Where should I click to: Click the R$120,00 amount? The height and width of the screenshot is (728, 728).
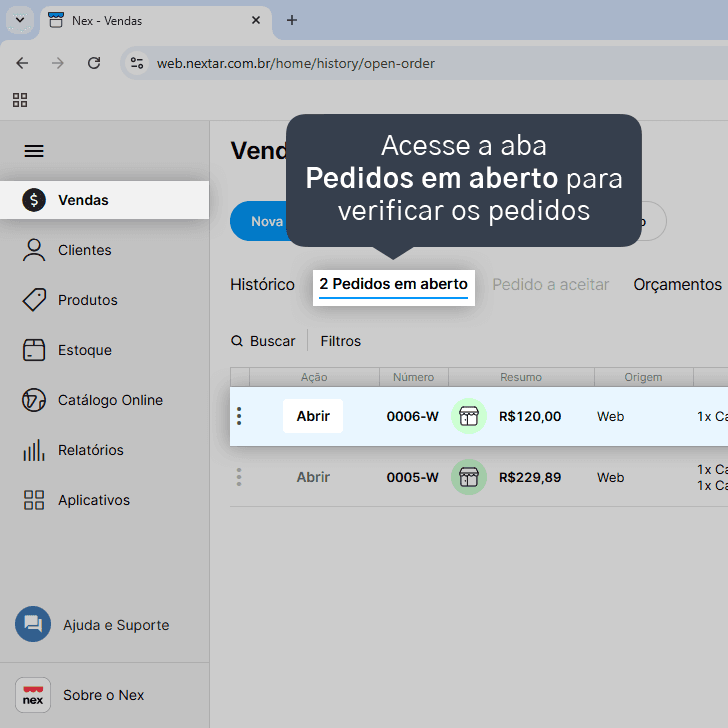pos(530,416)
